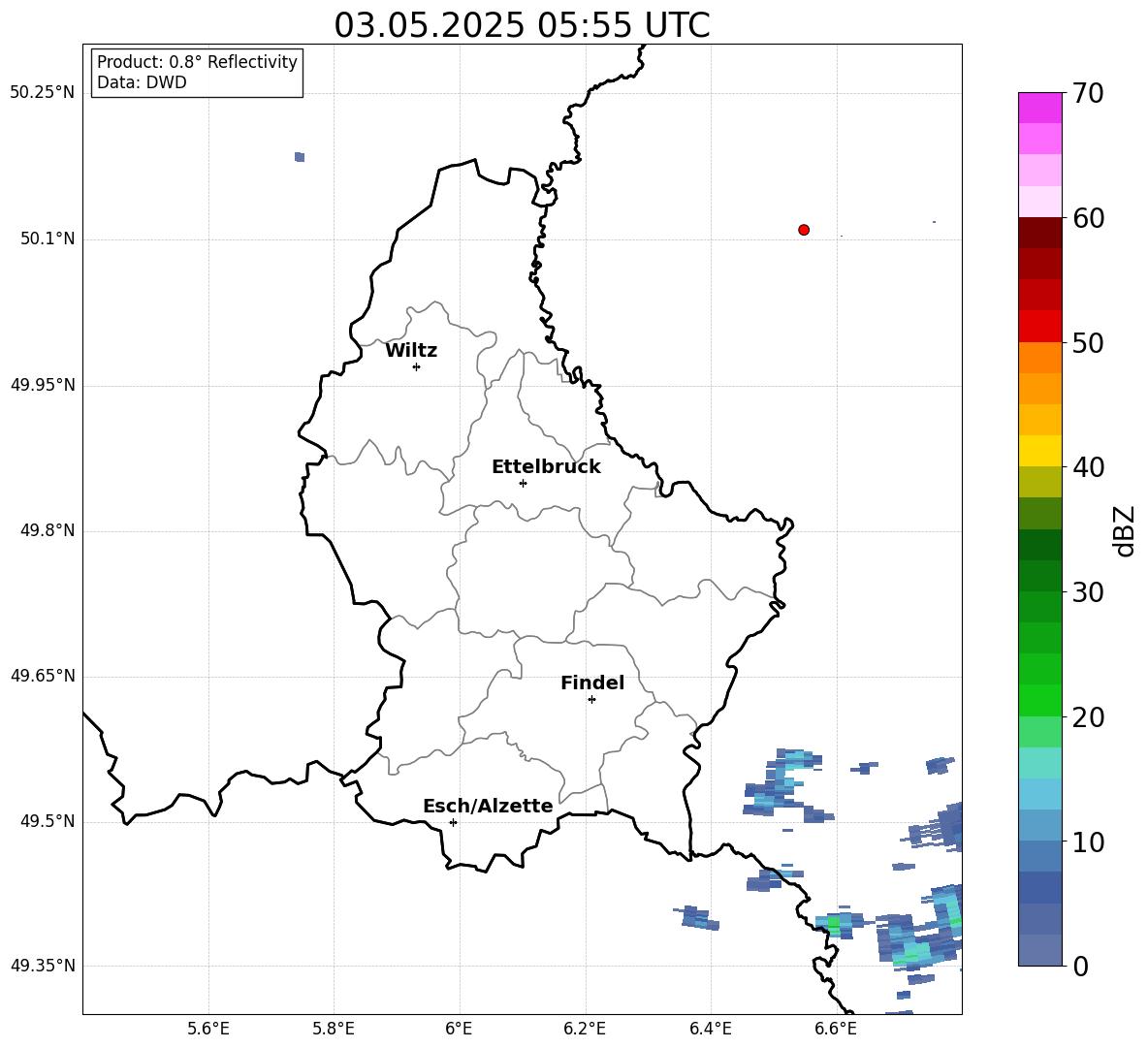1148x1048 pixels.
Task: Click the 70 colorbar tick label
Action: [1088, 94]
